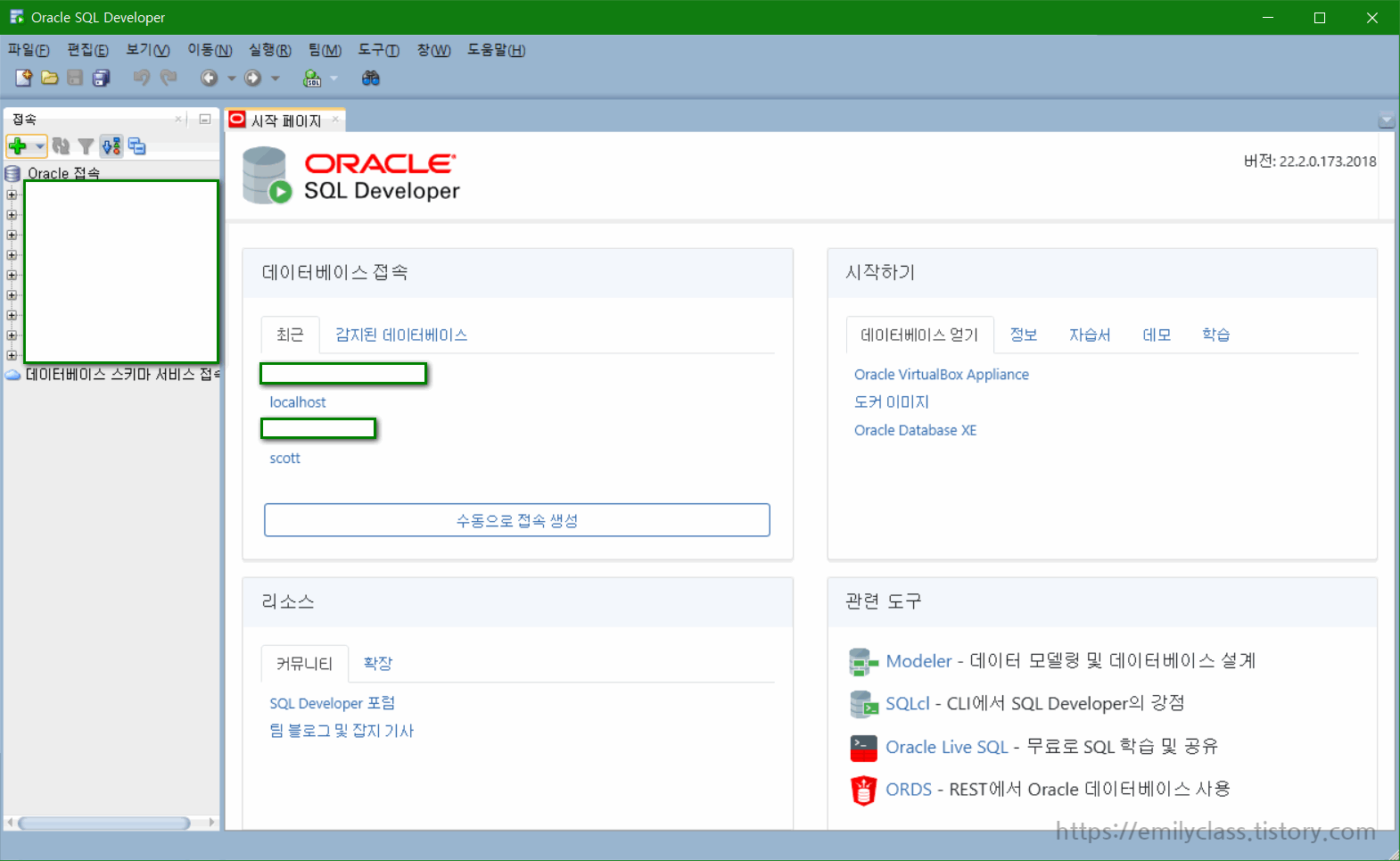Click the Save All icon
Image resolution: width=1400 pixels, height=861 pixels.
pos(102,78)
